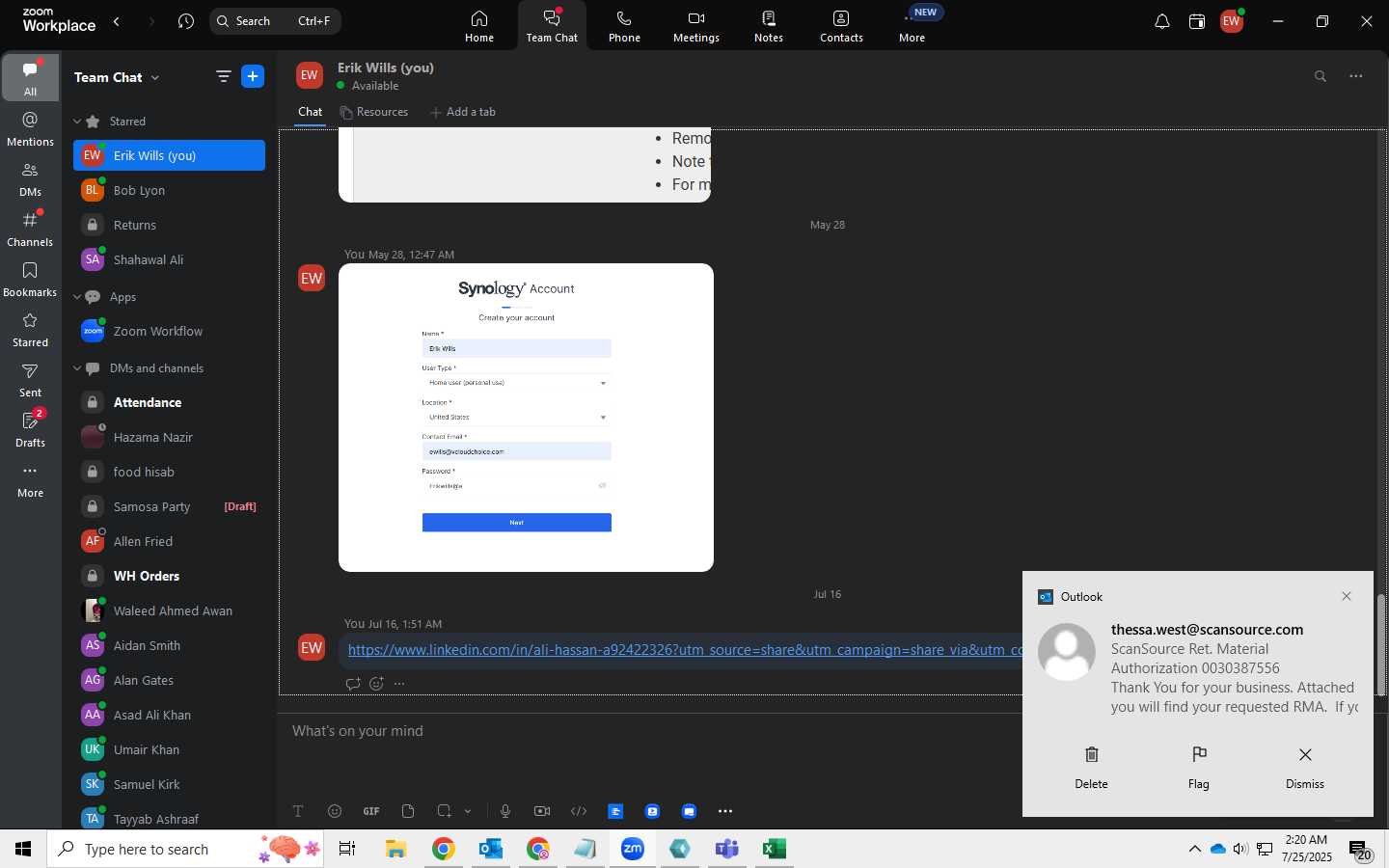Image resolution: width=1389 pixels, height=868 pixels.
Task: Open the sidebar More options
Action: point(30,479)
